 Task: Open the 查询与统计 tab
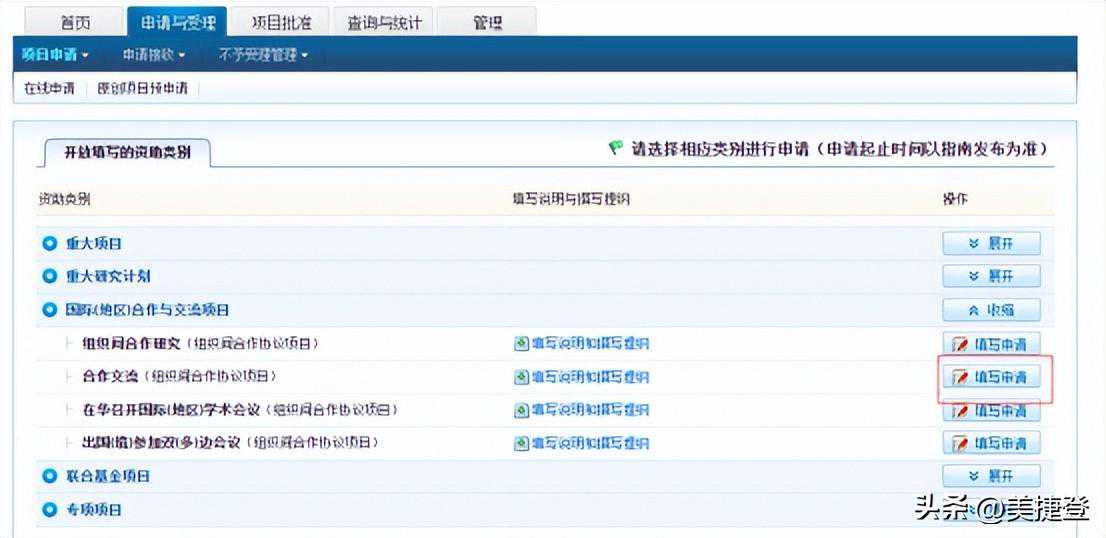(384, 23)
